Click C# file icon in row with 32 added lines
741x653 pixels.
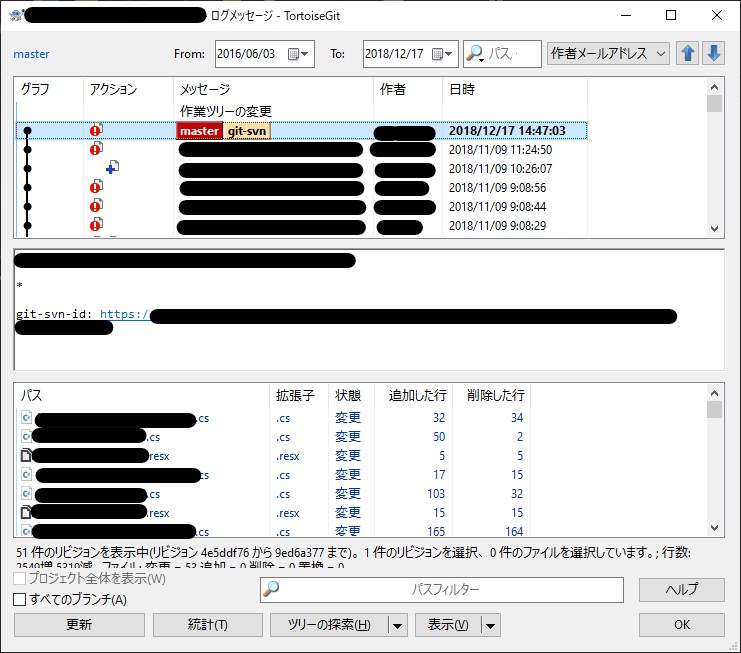click(26, 418)
